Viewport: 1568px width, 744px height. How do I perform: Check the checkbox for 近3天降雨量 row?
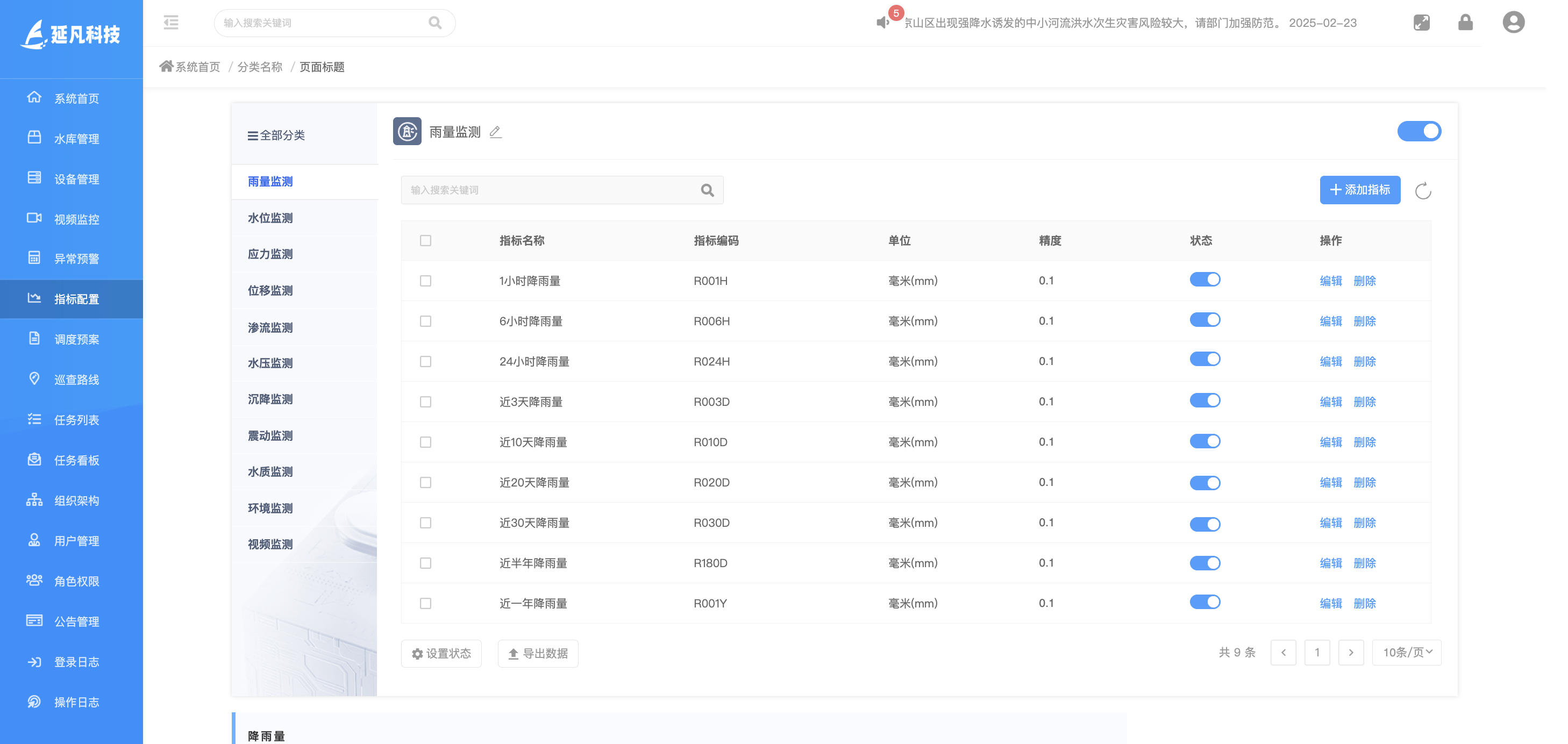click(425, 402)
